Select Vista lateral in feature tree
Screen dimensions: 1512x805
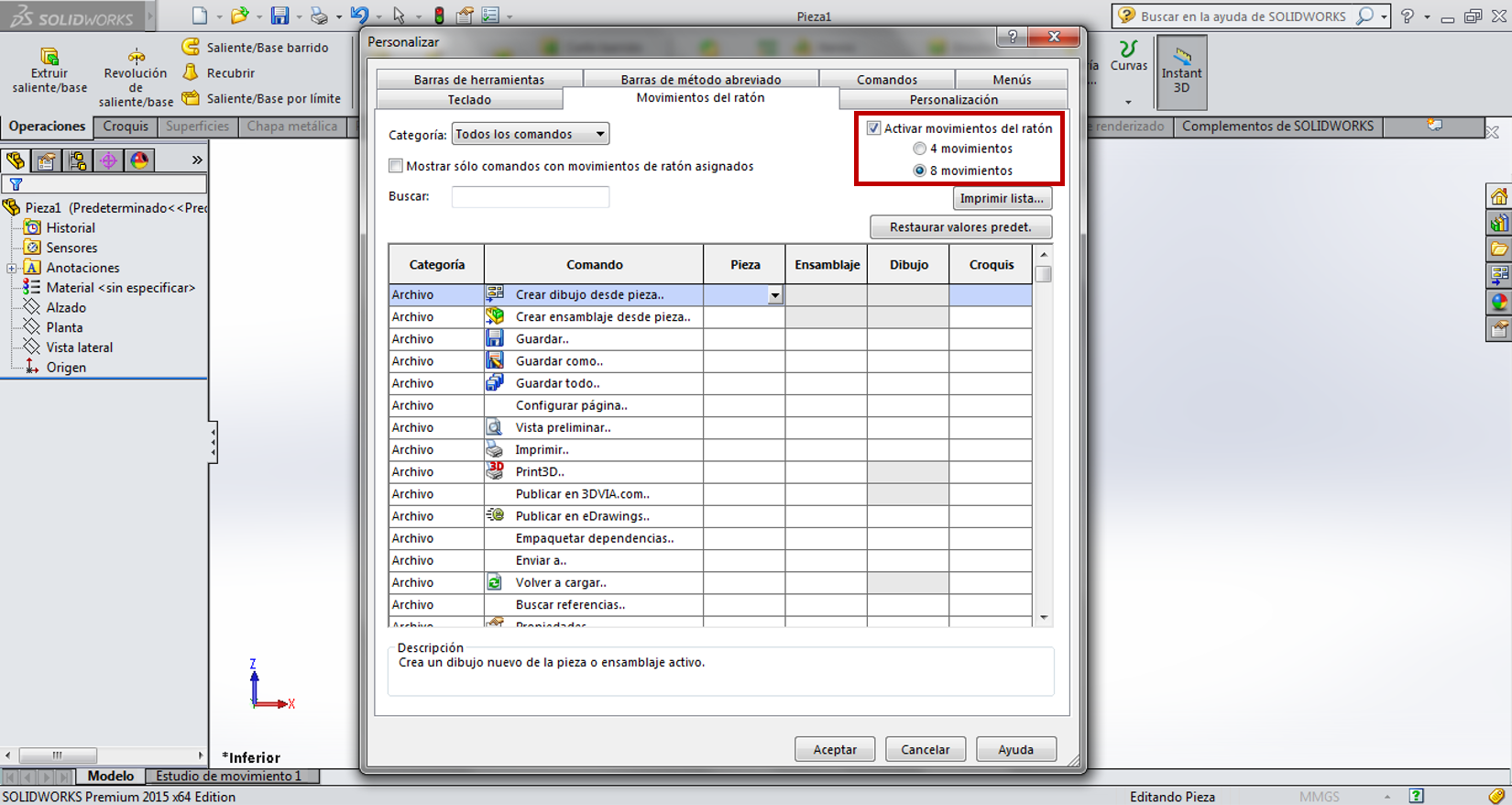80,347
